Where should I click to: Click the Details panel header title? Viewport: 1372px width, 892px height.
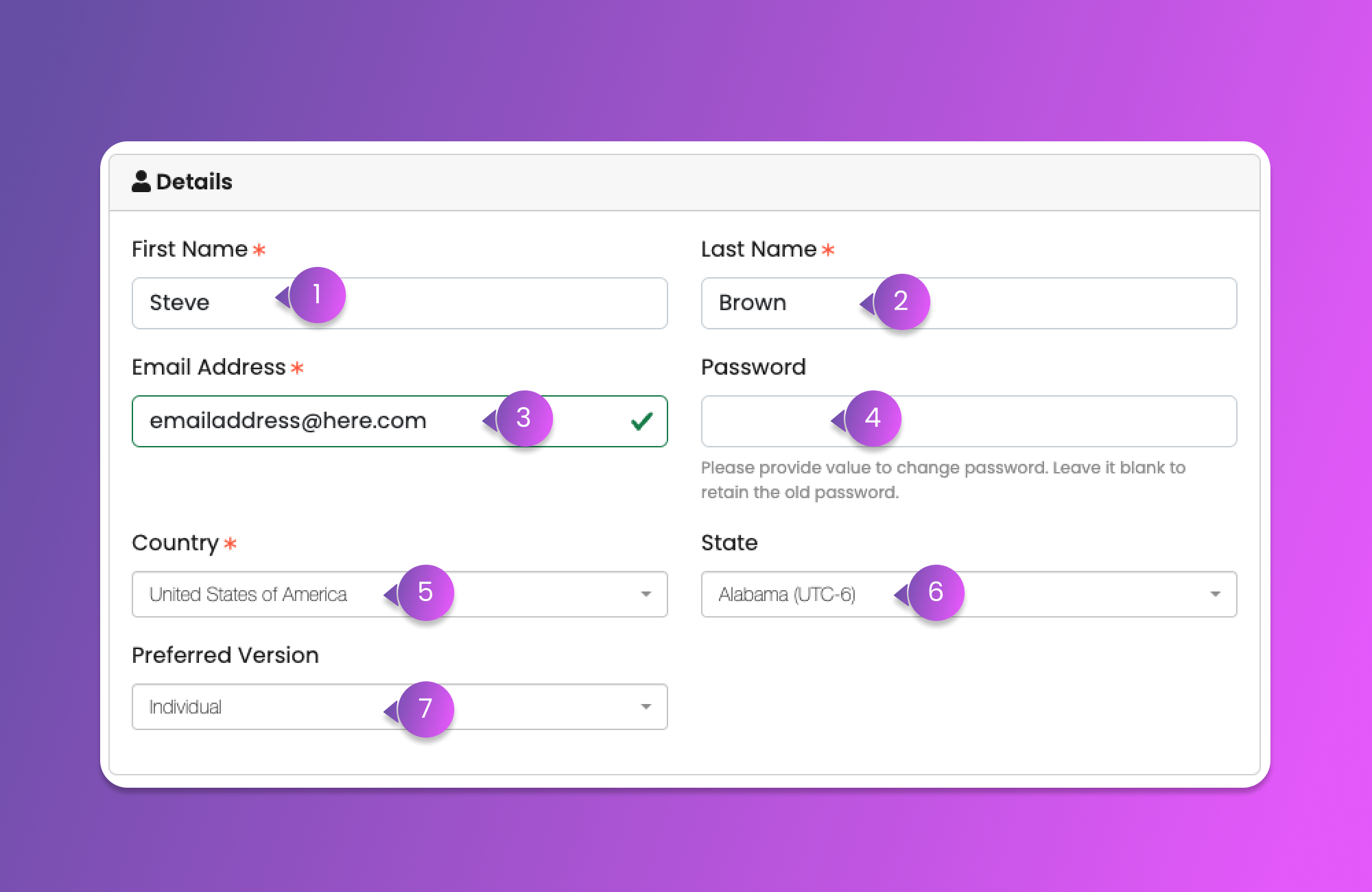coord(194,182)
